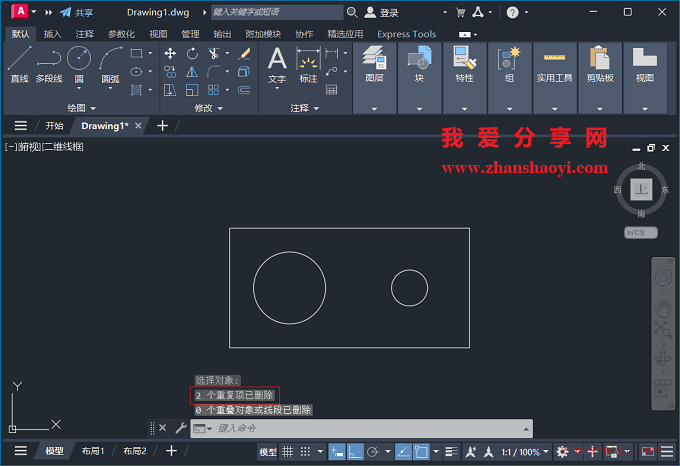Screen dimensions: 680x466
Task: Toggle lineweight display in status bar
Action: (x=451, y=452)
